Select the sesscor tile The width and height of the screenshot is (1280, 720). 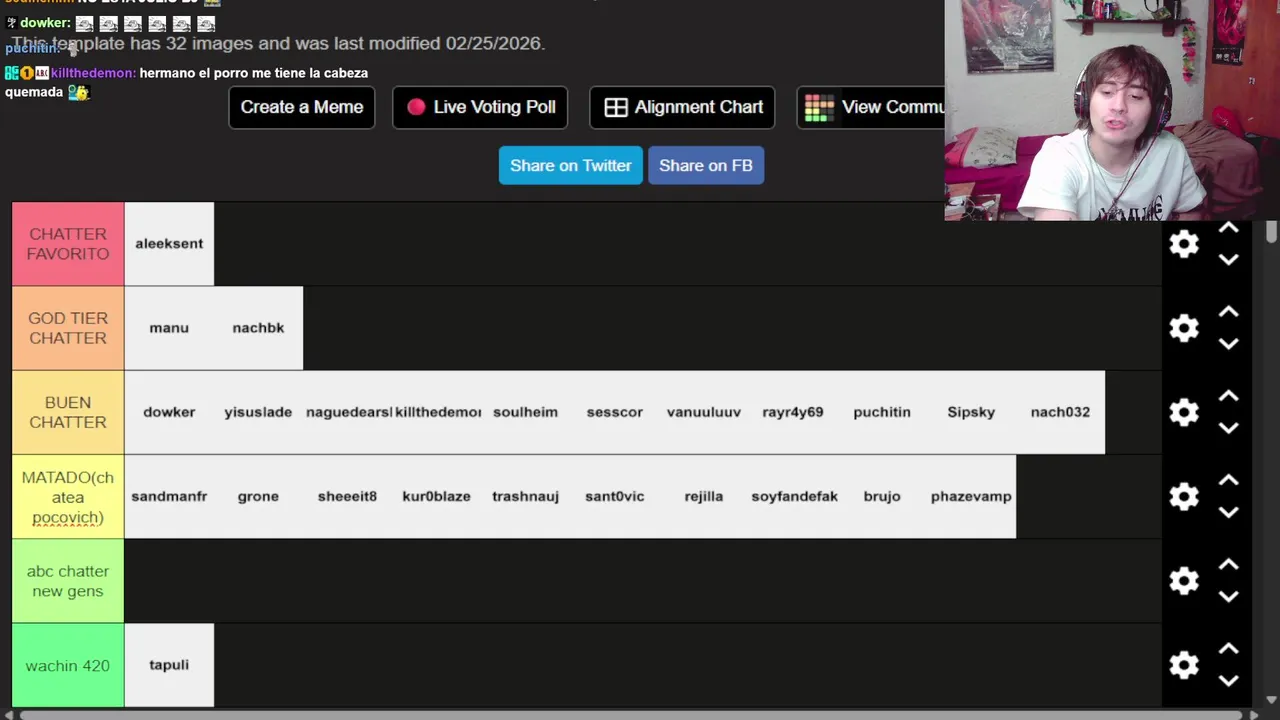(x=615, y=412)
